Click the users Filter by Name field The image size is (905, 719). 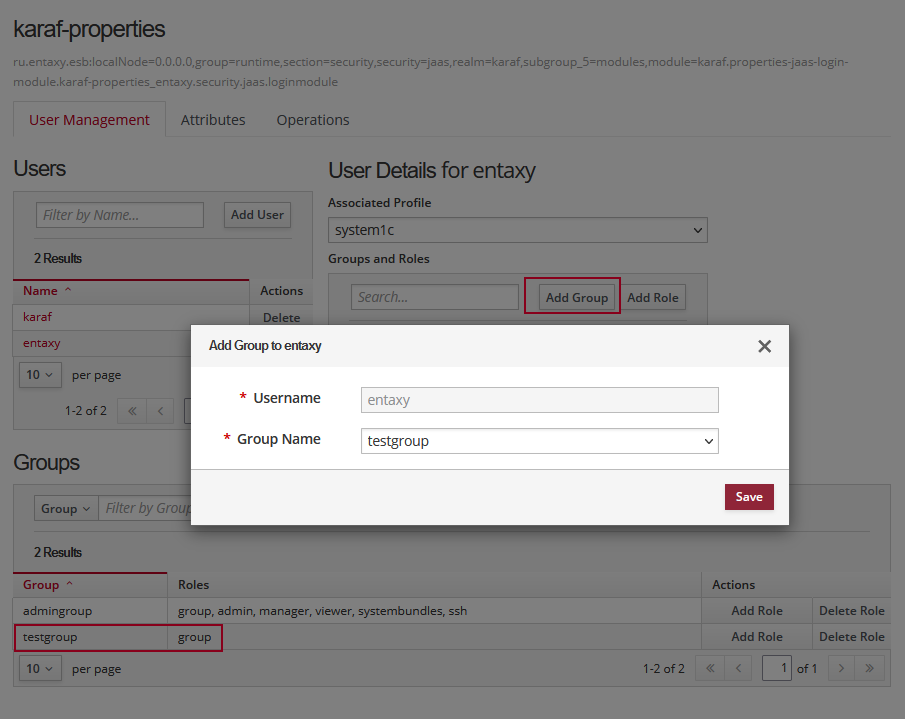click(x=120, y=215)
